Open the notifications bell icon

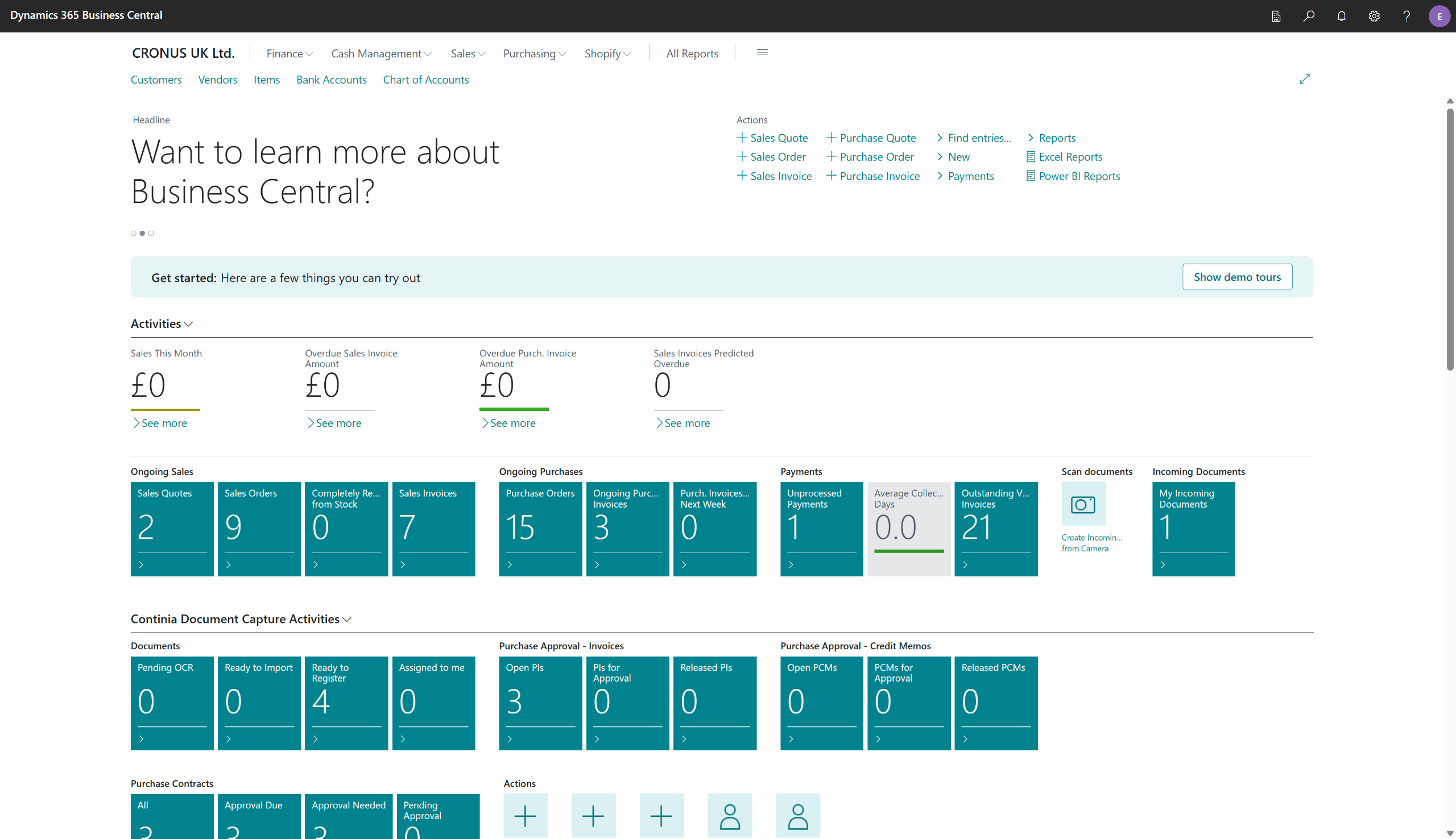(1341, 16)
